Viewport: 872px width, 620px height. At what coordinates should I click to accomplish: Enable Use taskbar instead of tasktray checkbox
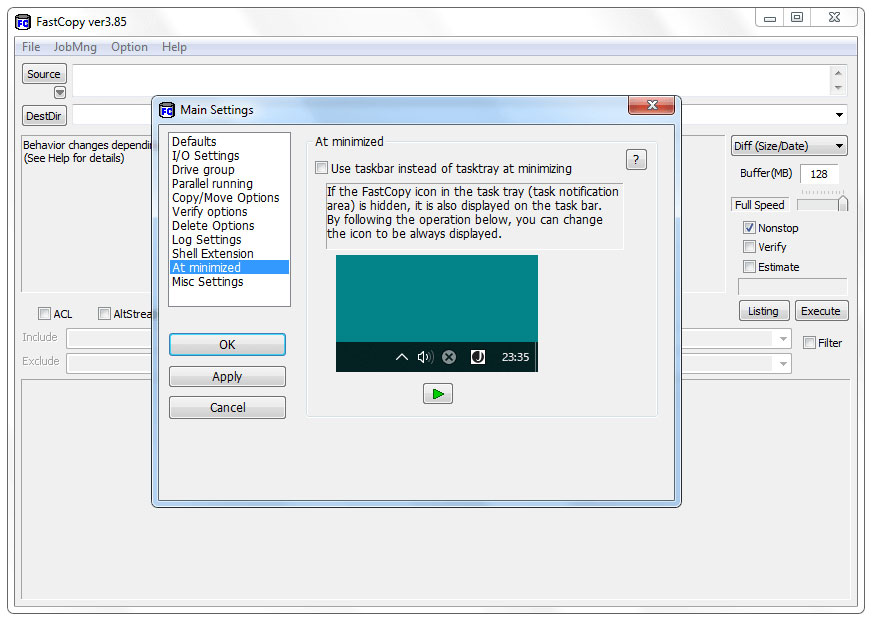point(321,168)
